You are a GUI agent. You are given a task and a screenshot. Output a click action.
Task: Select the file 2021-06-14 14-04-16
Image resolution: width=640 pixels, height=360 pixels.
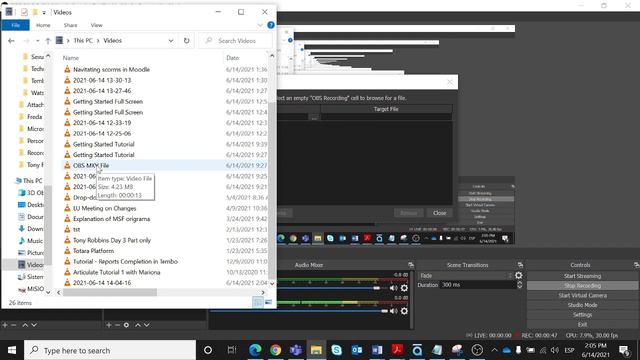coord(102,282)
